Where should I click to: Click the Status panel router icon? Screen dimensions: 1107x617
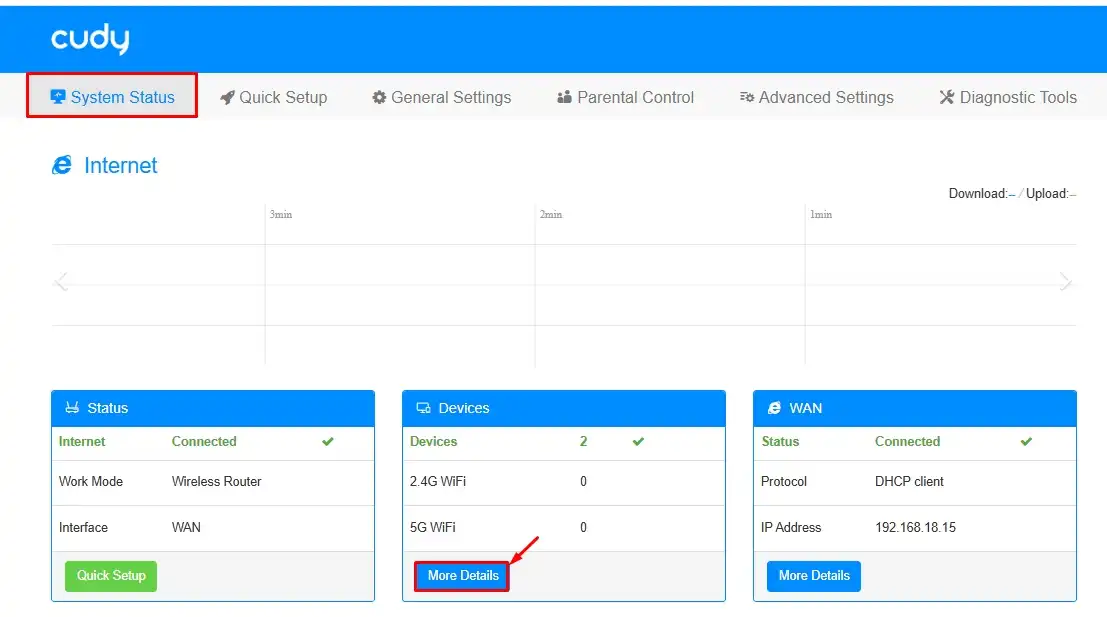[72, 407]
